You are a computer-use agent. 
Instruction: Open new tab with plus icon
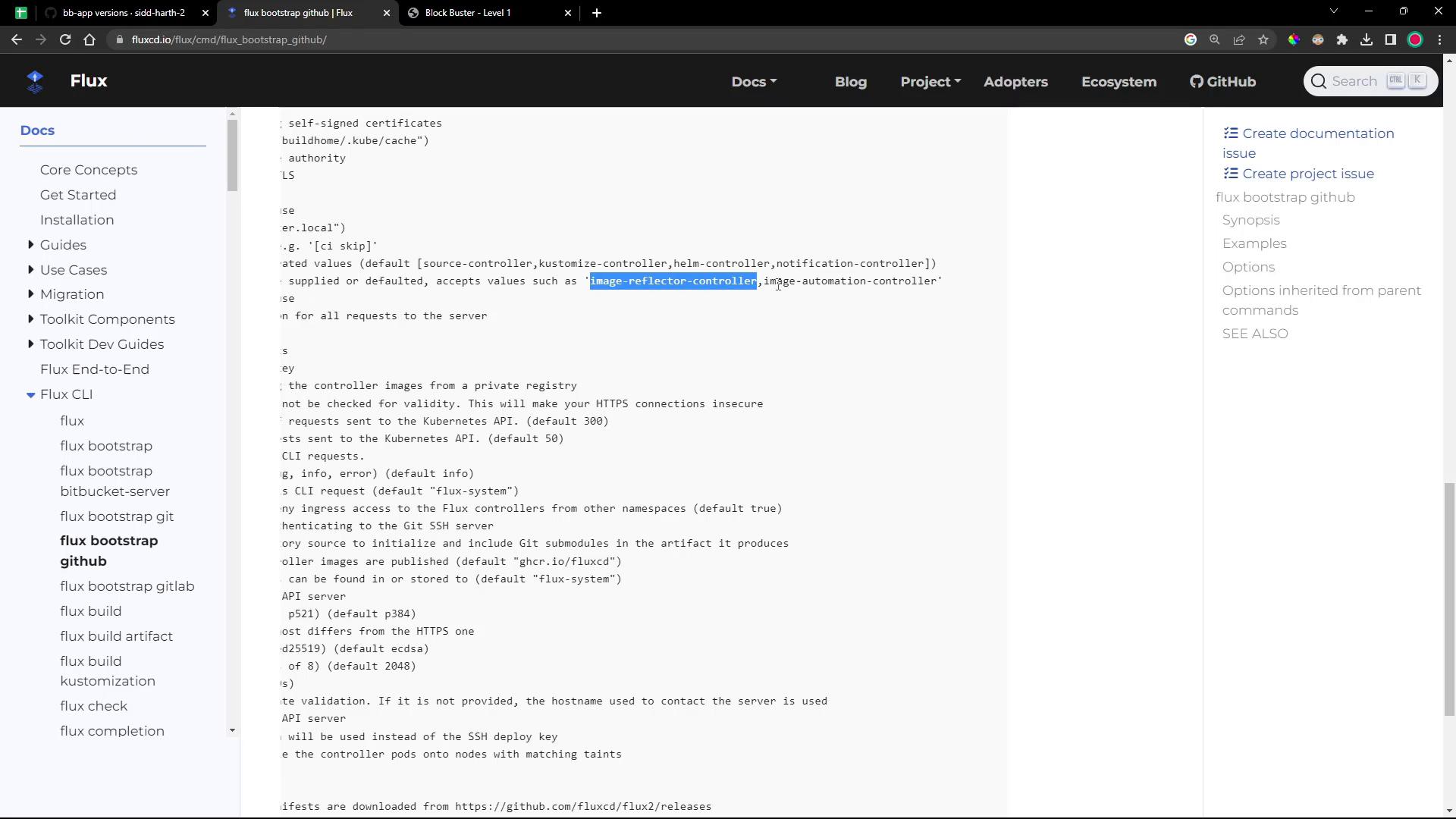pyautogui.click(x=597, y=13)
